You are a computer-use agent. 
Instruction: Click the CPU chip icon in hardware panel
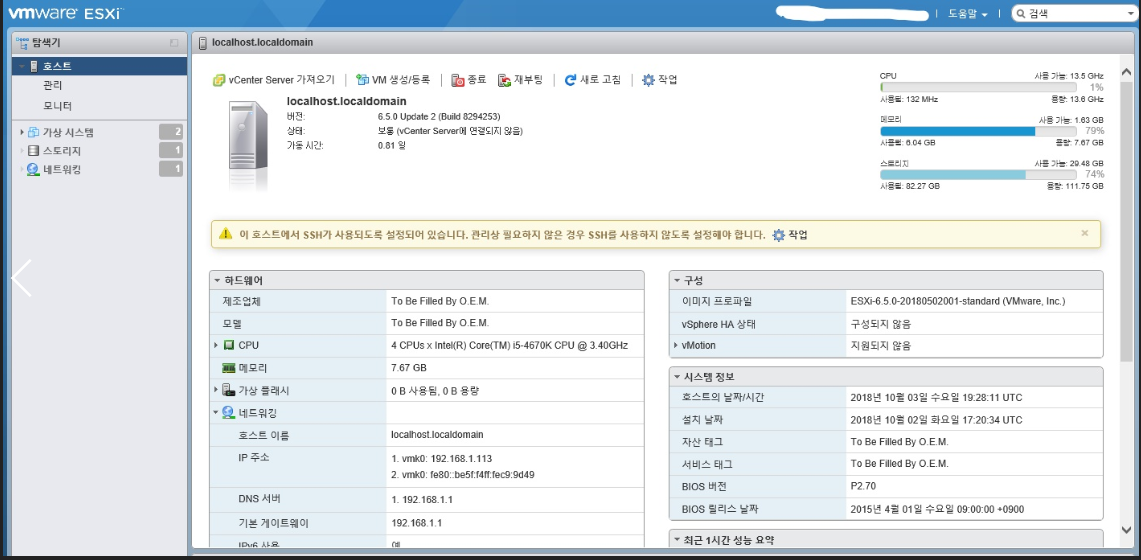click(x=228, y=345)
